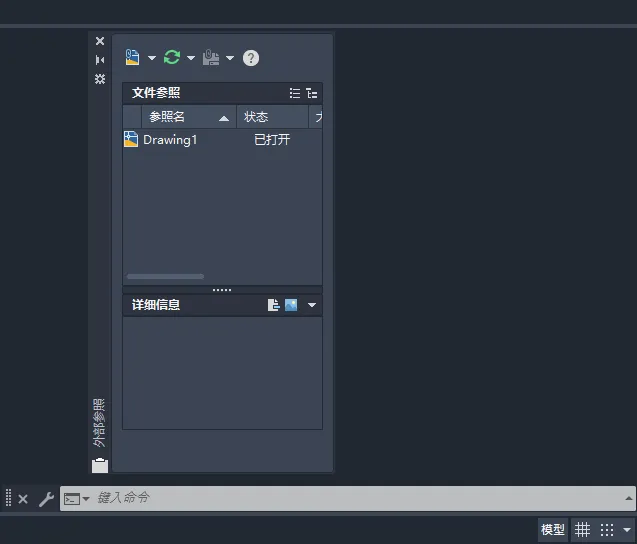Switch file references to List View
637x544 pixels.
(x=295, y=93)
